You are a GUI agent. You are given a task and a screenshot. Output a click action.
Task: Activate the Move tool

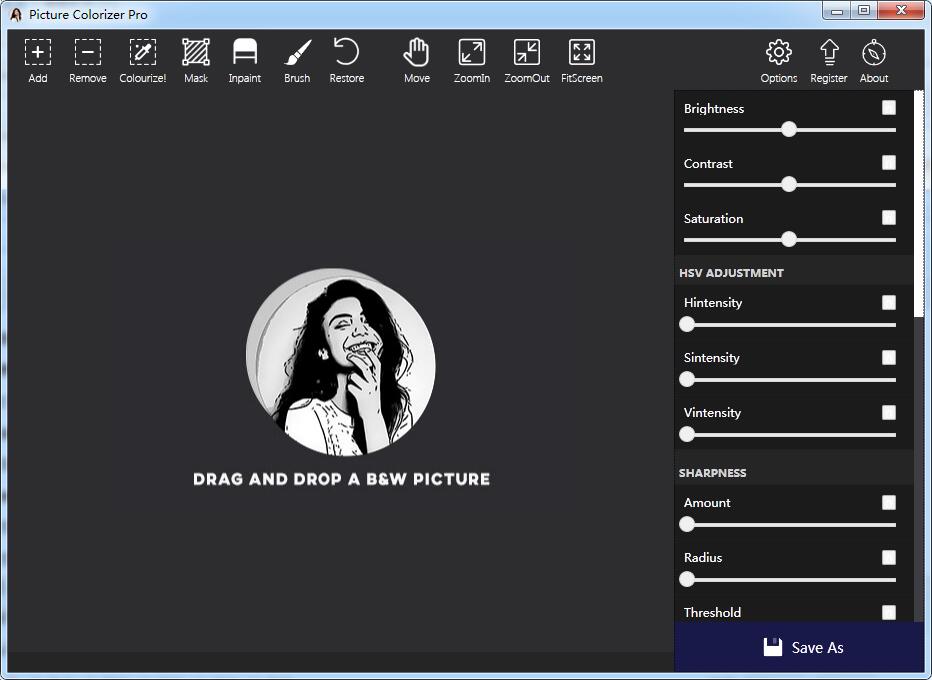(416, 58)
